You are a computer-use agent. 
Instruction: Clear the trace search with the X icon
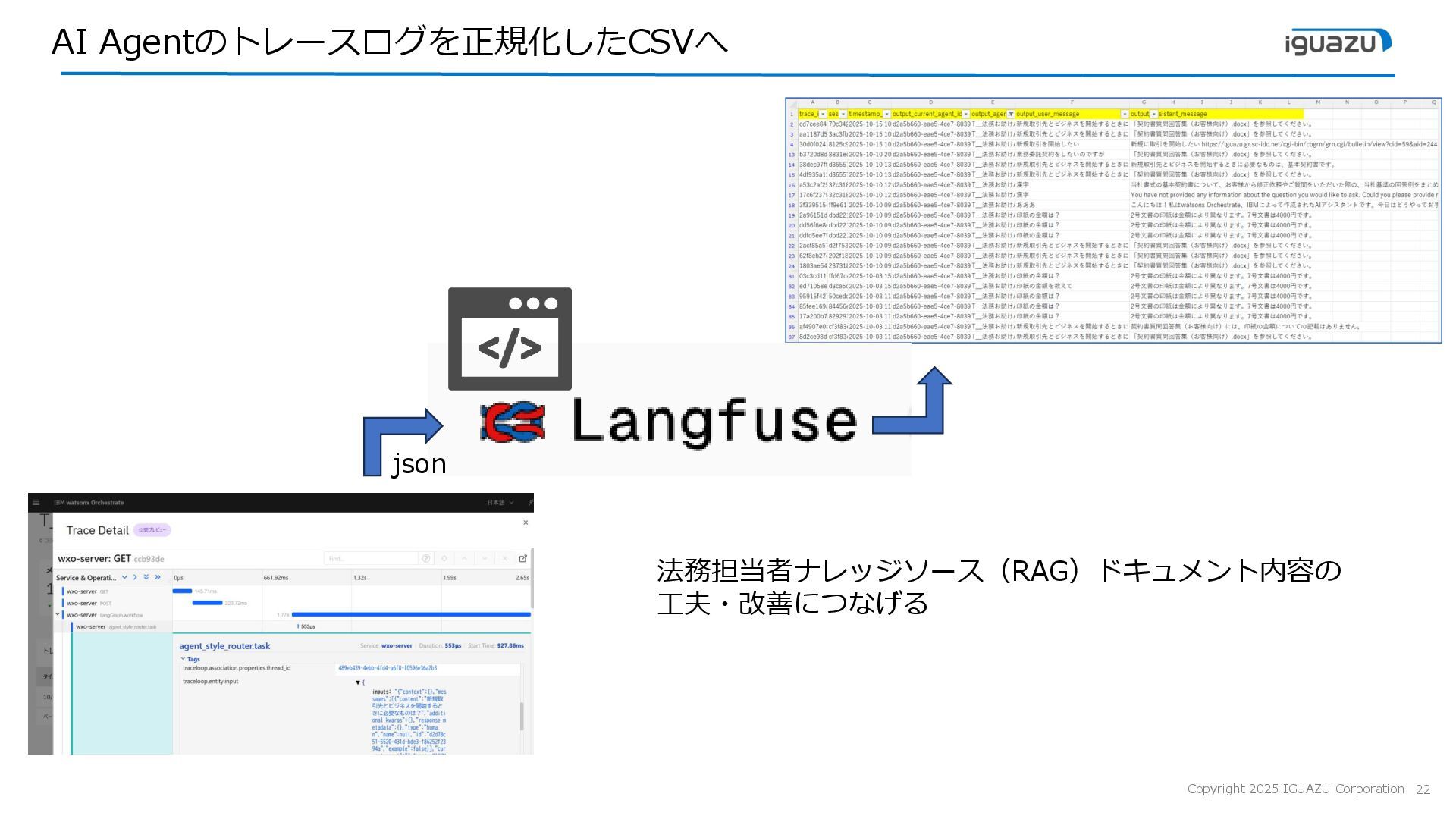pyautogui.click(x=504, y=559)
